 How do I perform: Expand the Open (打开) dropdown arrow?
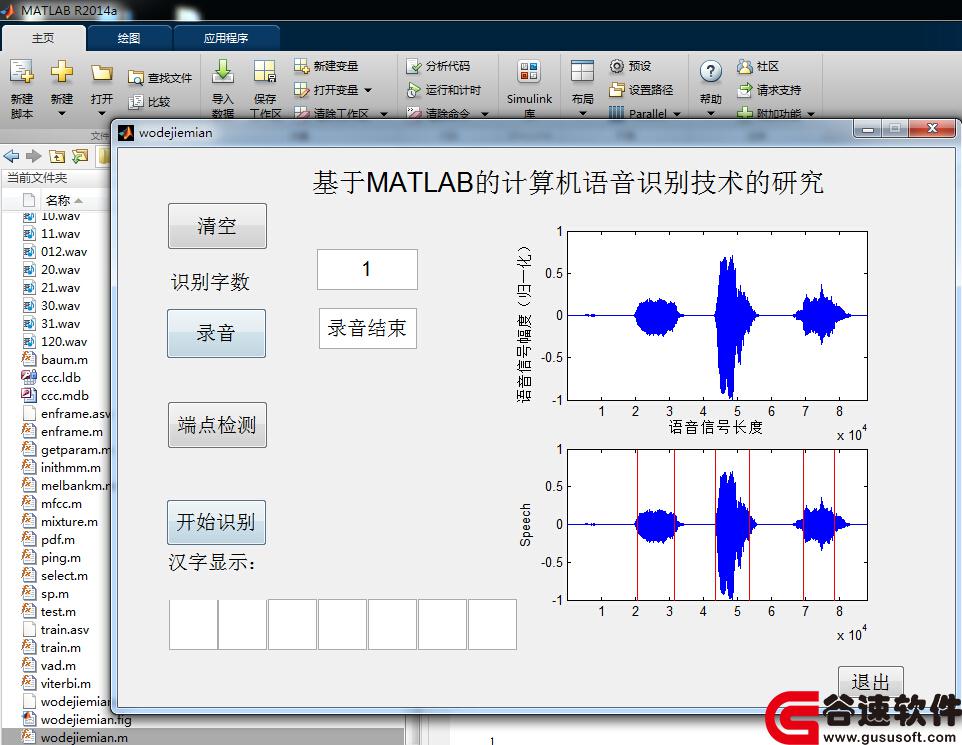pos(102,114)
